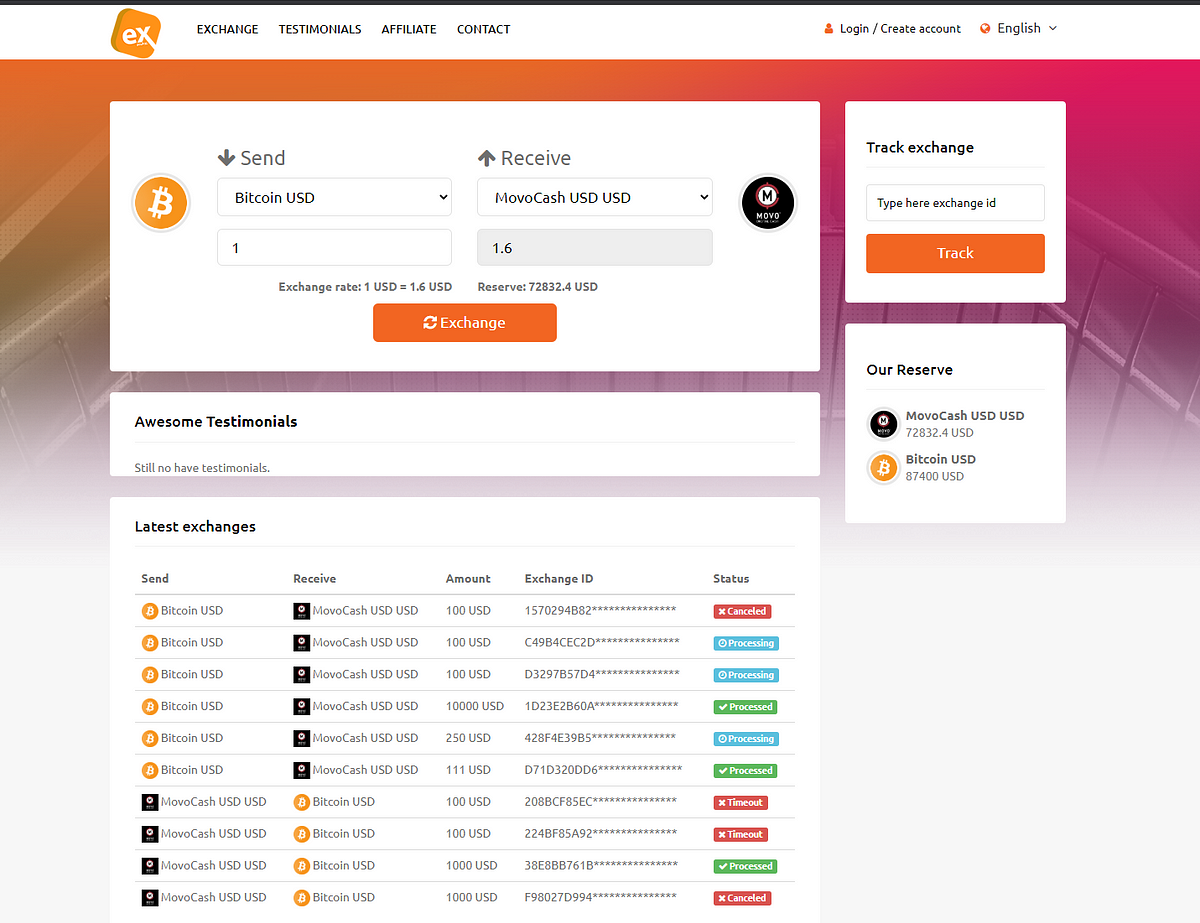Click the Exchange rate text under Send
Image resolution: width=1200 pixels, height=923 pixels.
coord(365,287)
